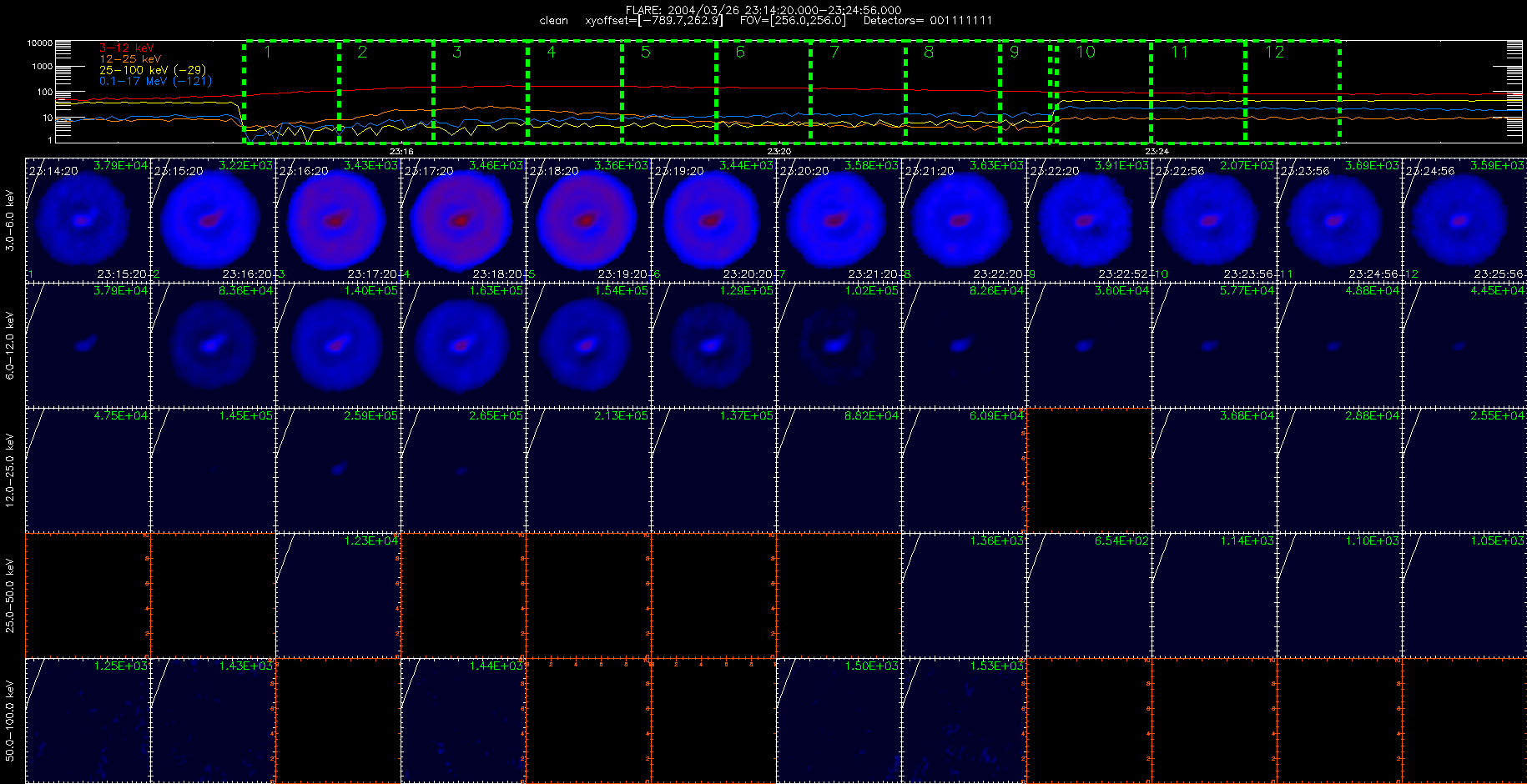The height and width of the screenshot is (784, 1527).
Task: Open the image panel ending at 23:25:56
Action: pos(1464,220)
